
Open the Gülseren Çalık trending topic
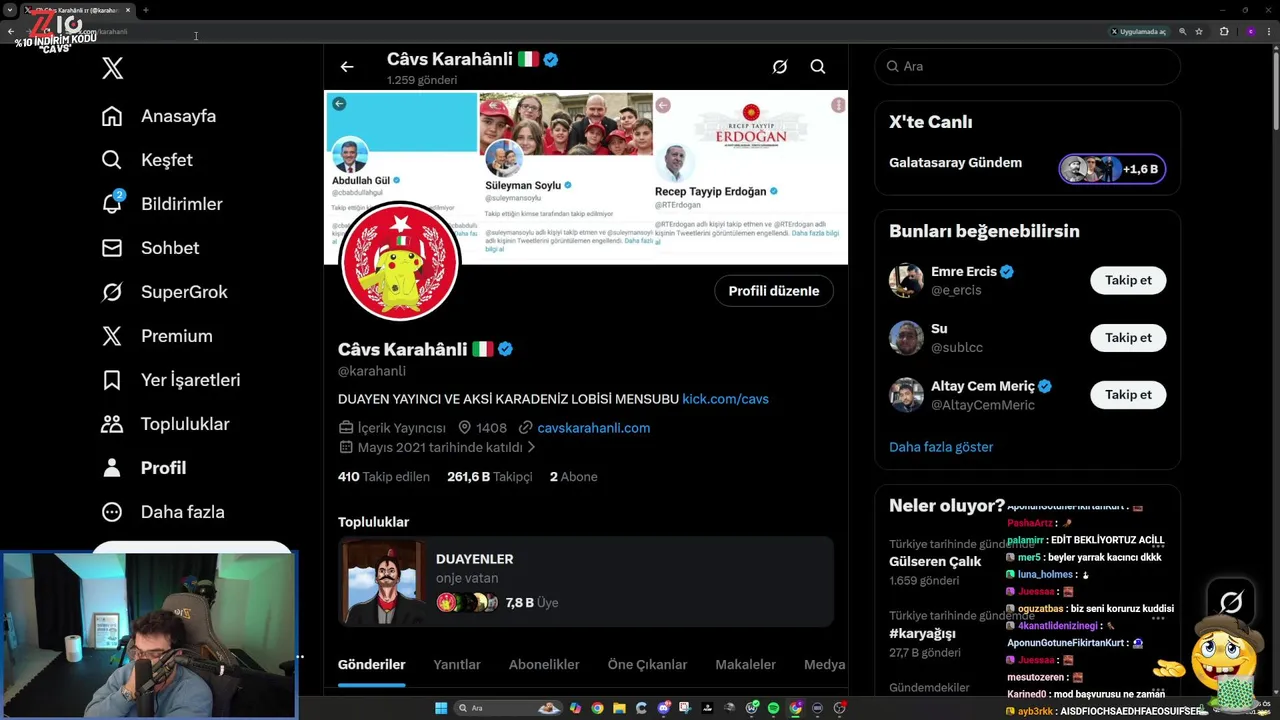(935, 562)
